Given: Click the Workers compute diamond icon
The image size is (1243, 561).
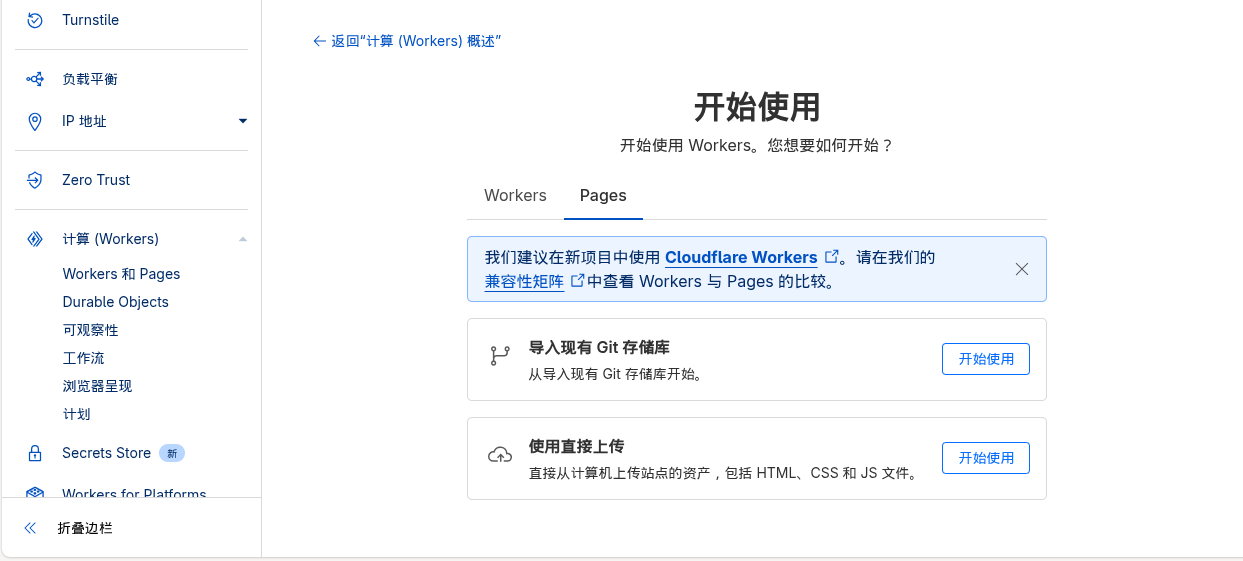Looking at the screenshot, I should click(x=35, y=239).
